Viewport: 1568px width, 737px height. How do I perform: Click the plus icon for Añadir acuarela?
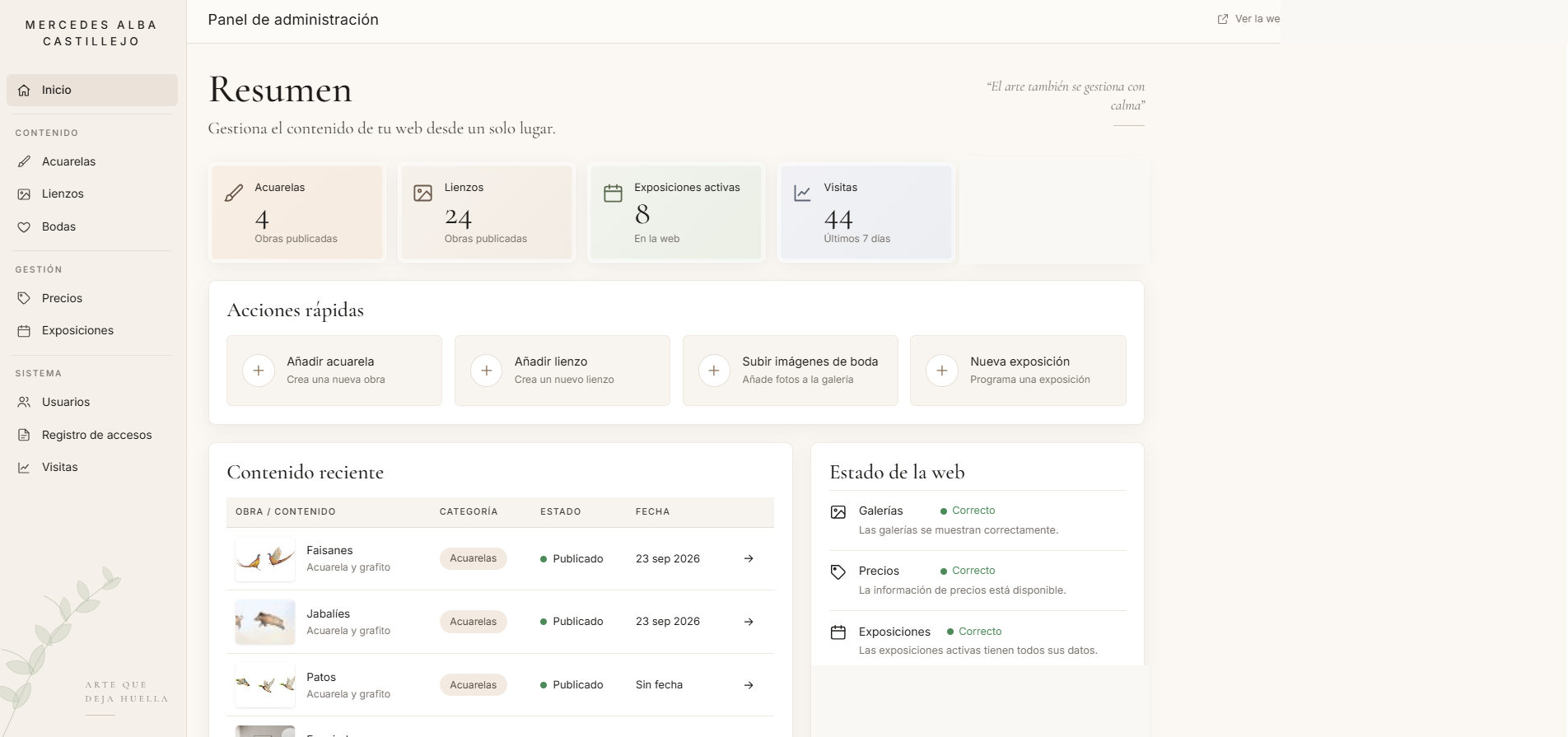click(259, 371)
